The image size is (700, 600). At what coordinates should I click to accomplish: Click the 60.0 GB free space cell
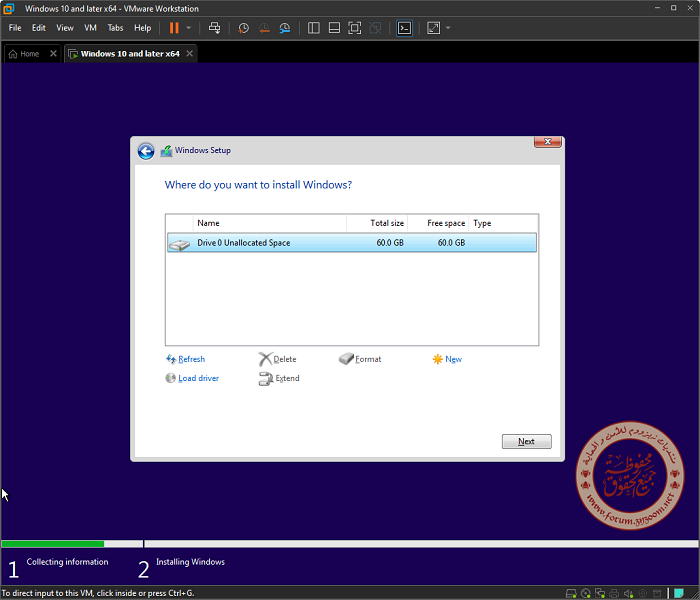[x=451, y=243]
